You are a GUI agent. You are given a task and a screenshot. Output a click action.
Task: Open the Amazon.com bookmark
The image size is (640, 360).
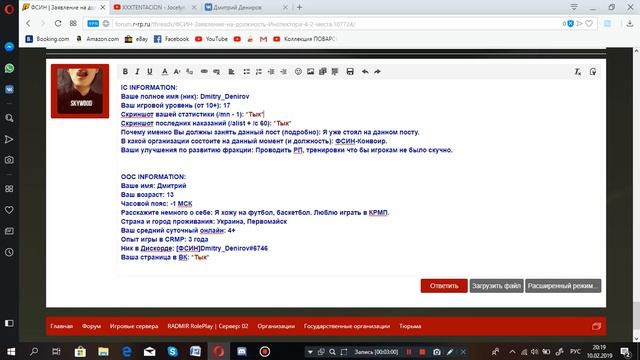coord(98,39)
